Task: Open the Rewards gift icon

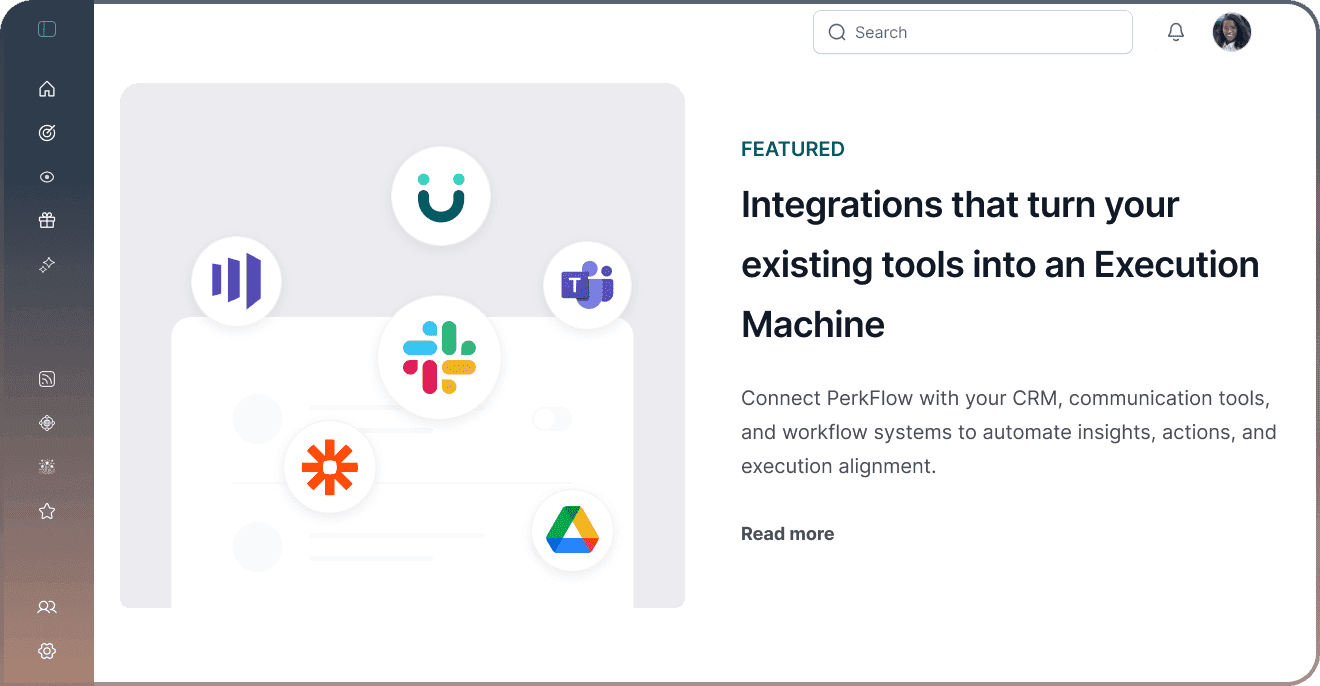Action: tap(46, 221)
